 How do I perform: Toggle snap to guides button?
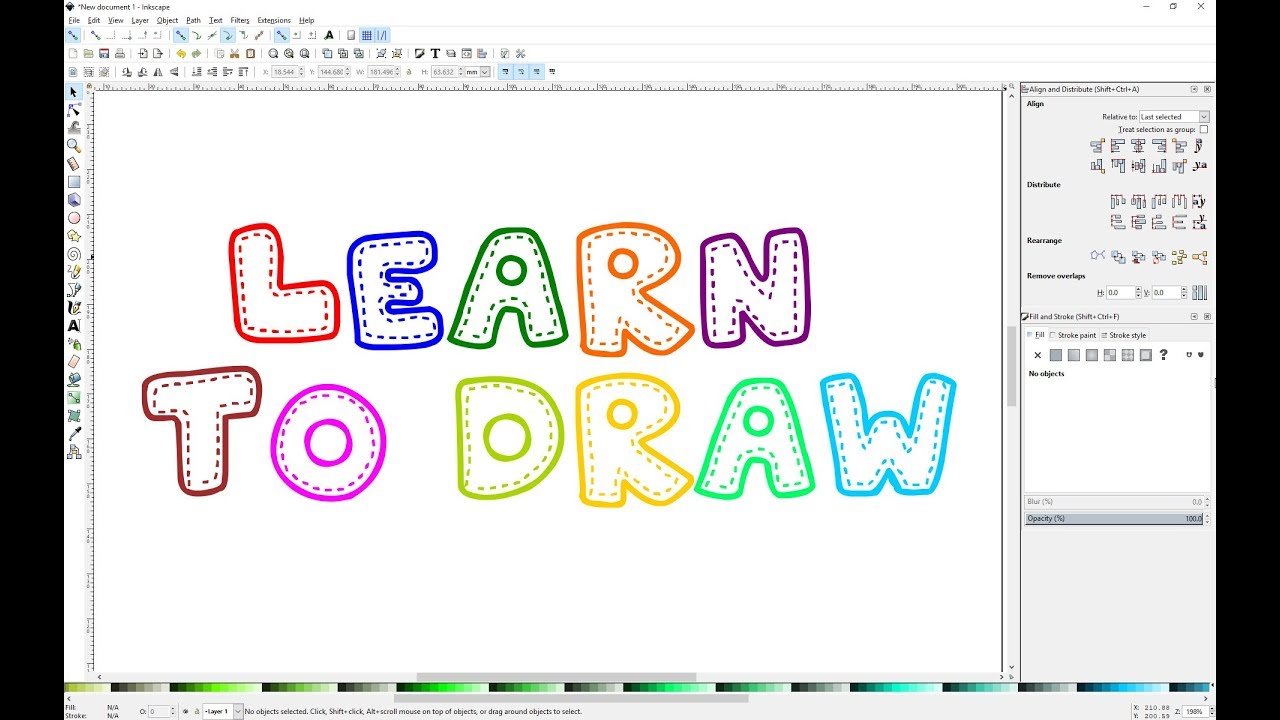[x=383, y=35]
